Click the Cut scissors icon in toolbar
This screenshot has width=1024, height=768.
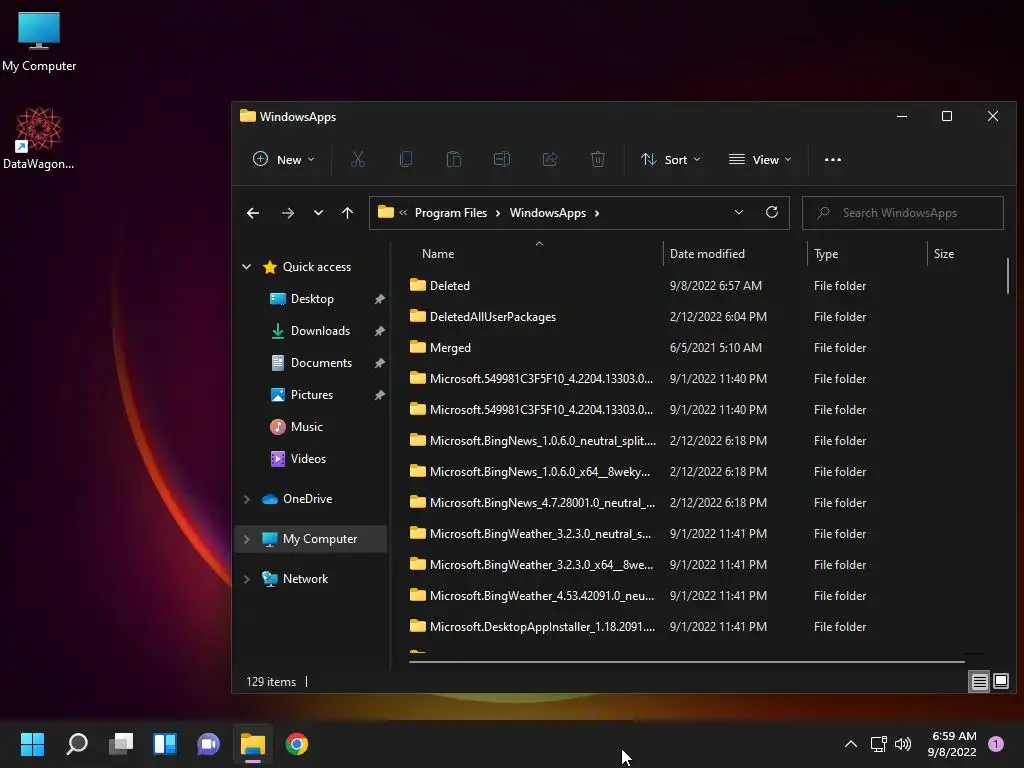click(358, 159)
